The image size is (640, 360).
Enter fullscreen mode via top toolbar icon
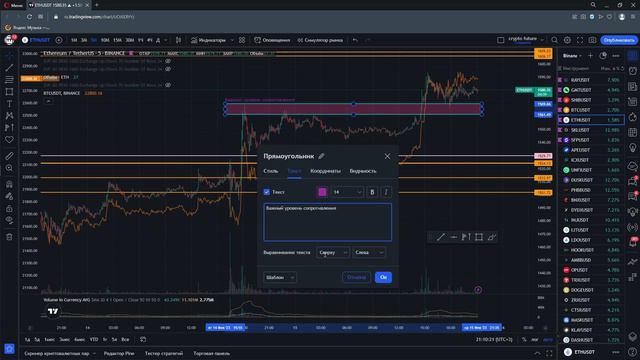coord(580,40)
